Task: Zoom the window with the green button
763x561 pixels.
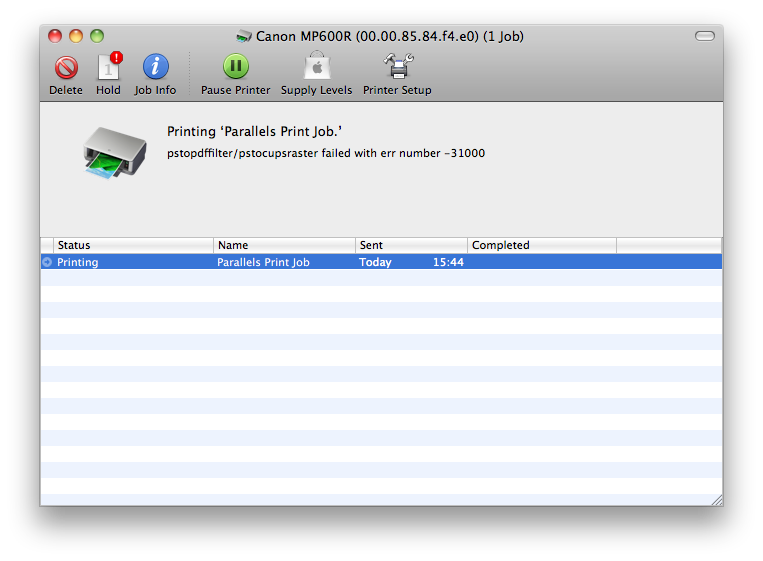Action: point(97,36)
